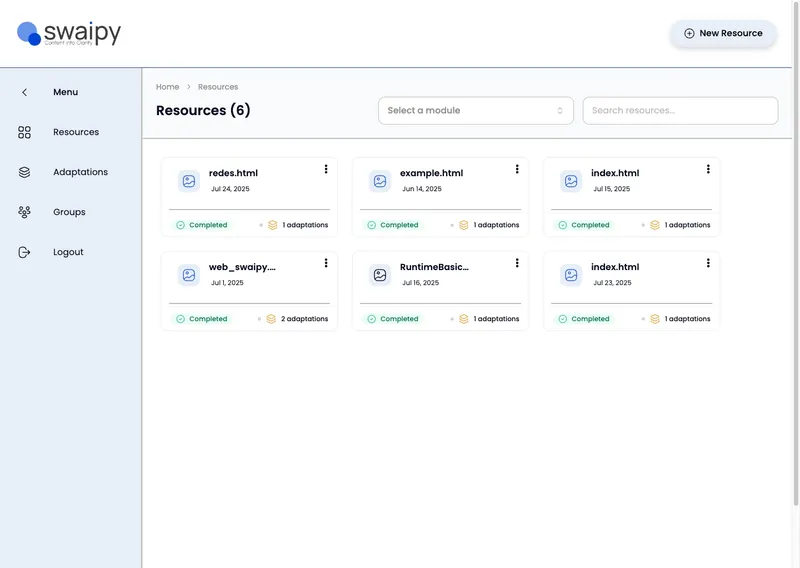Click the New Resource button

point(723,33)
